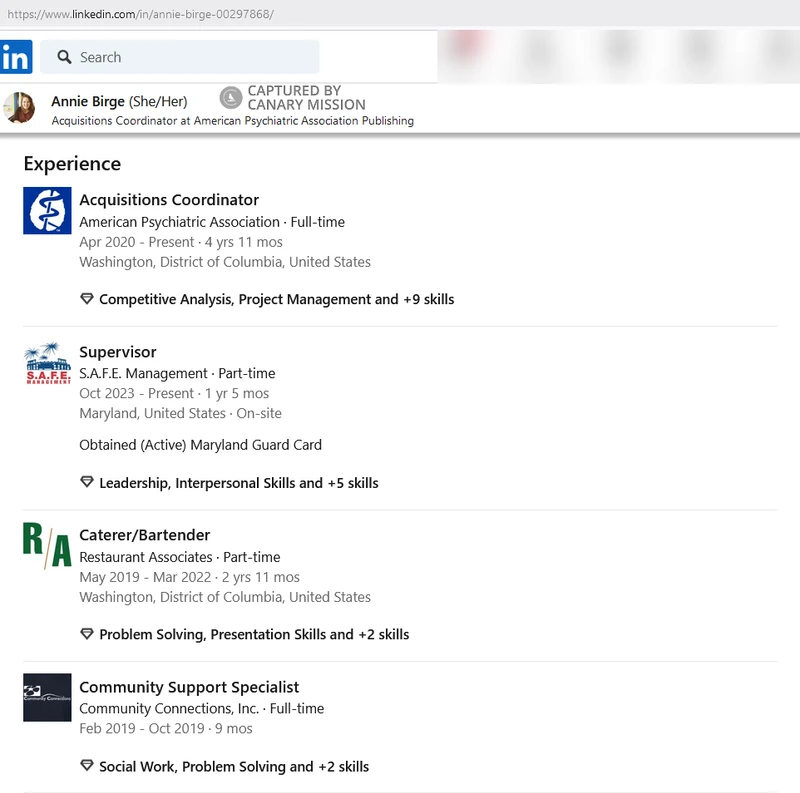Screen dimensions: 800x793
Task: Click the Community Support Specialist title
Action: tap(189, 687)
